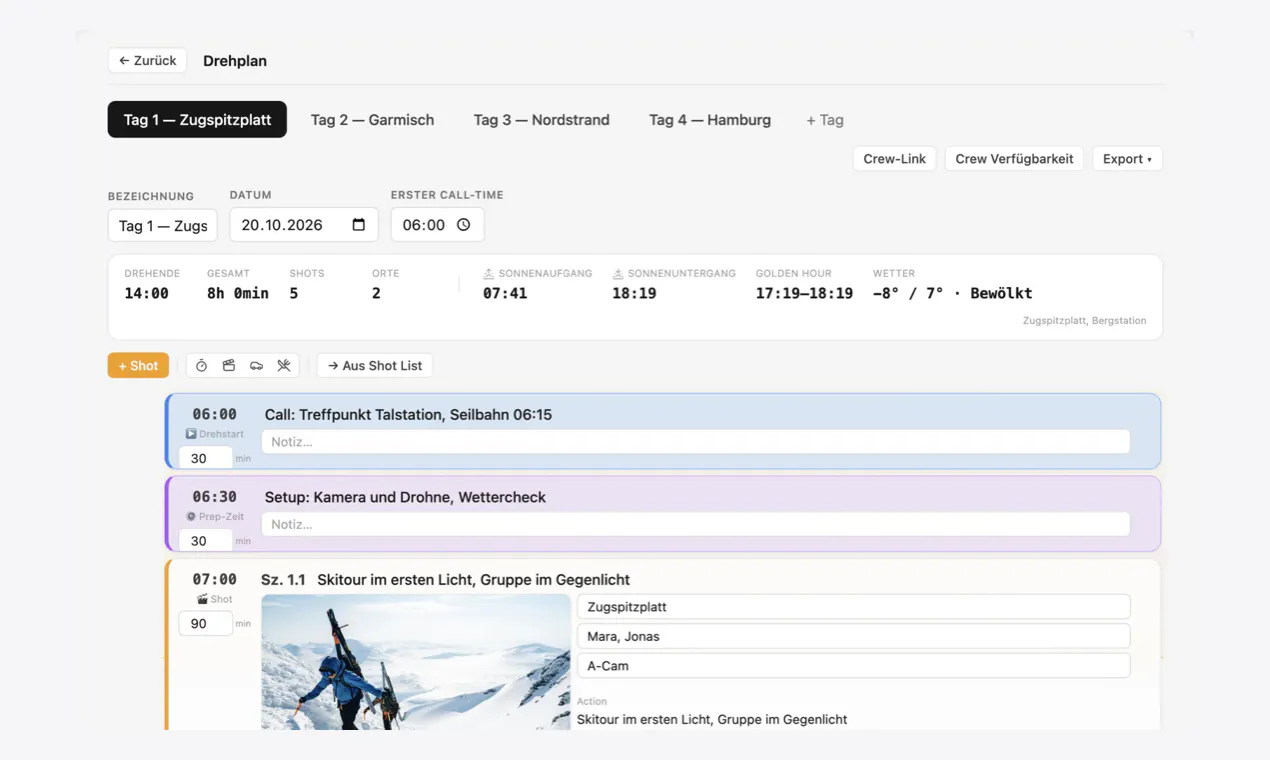Click the A-Cam camera field
This screenshot has width=1270, height=760.
(x=854, y=665)
